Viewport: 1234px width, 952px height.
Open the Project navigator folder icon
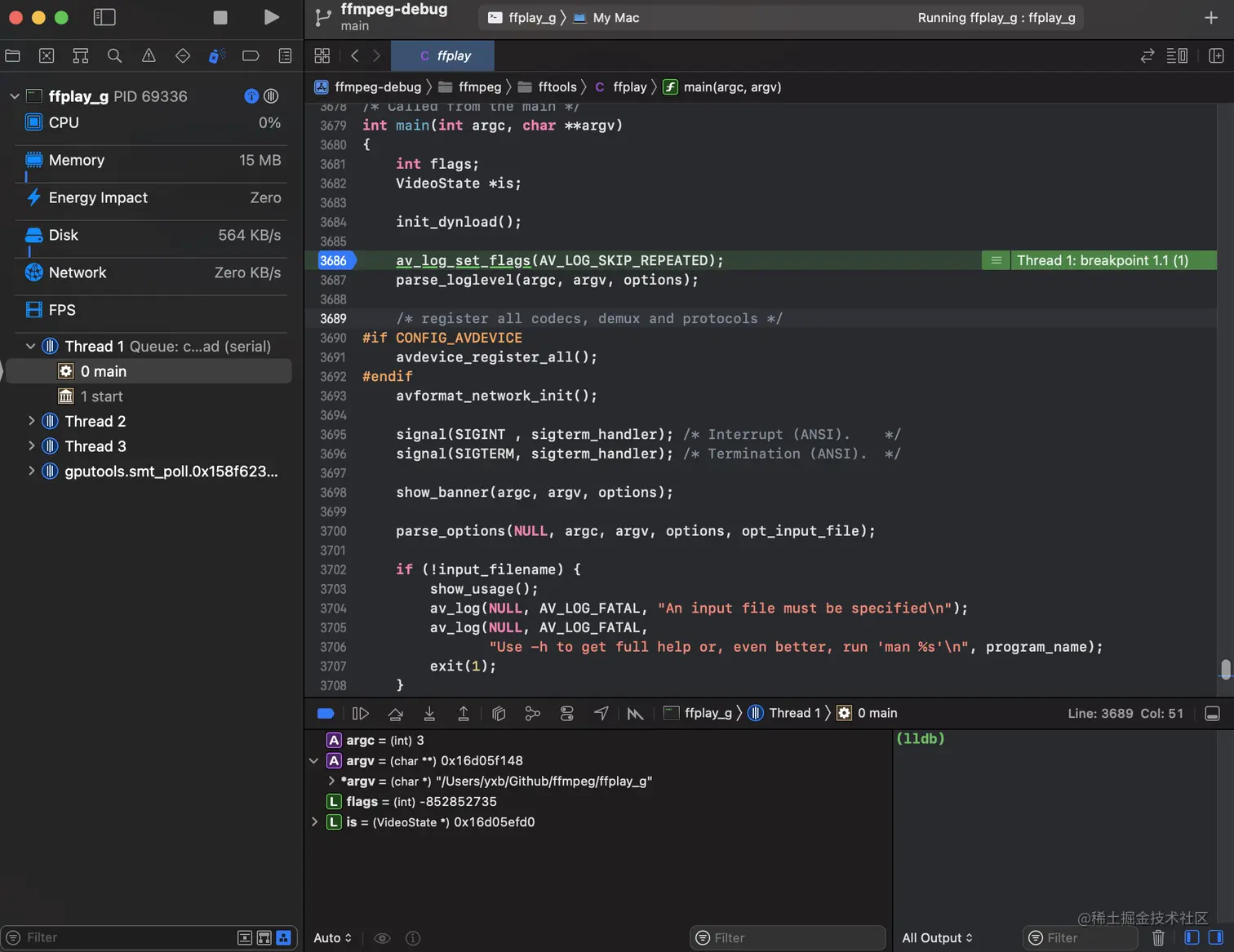12,55
